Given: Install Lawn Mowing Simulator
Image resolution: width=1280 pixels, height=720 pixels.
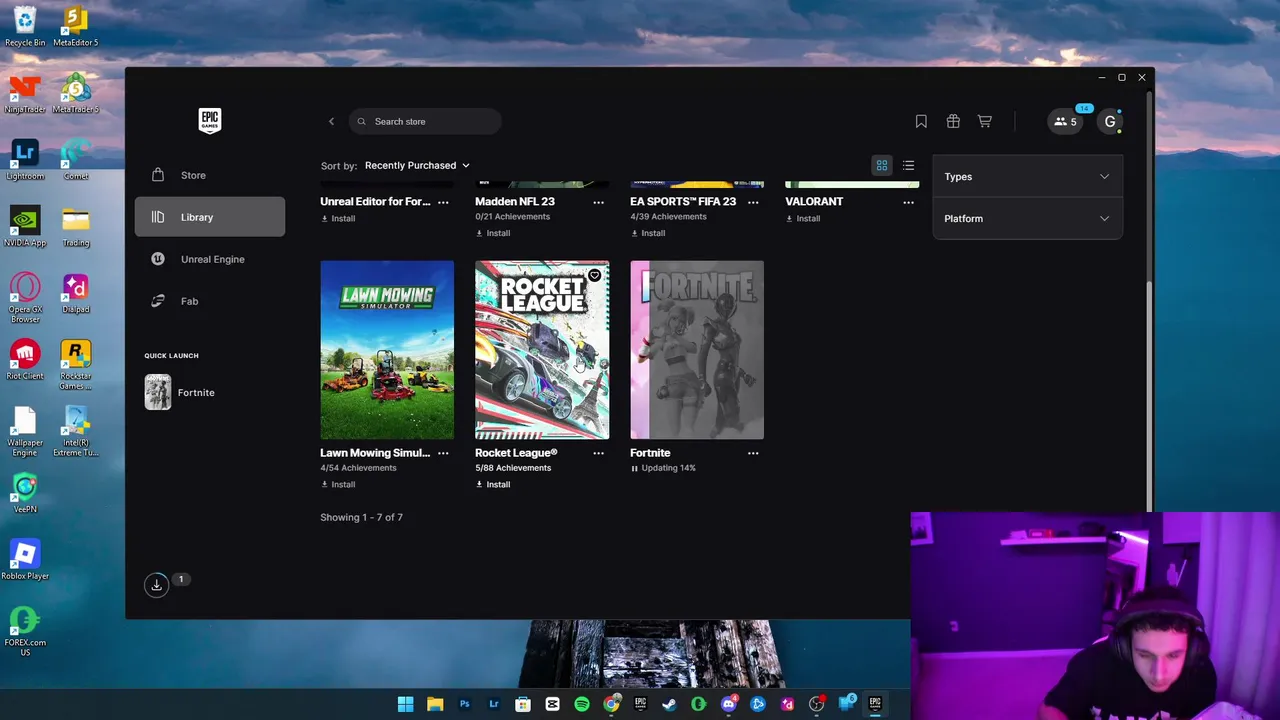Looking at the screenshot, I should pos(338,484).
